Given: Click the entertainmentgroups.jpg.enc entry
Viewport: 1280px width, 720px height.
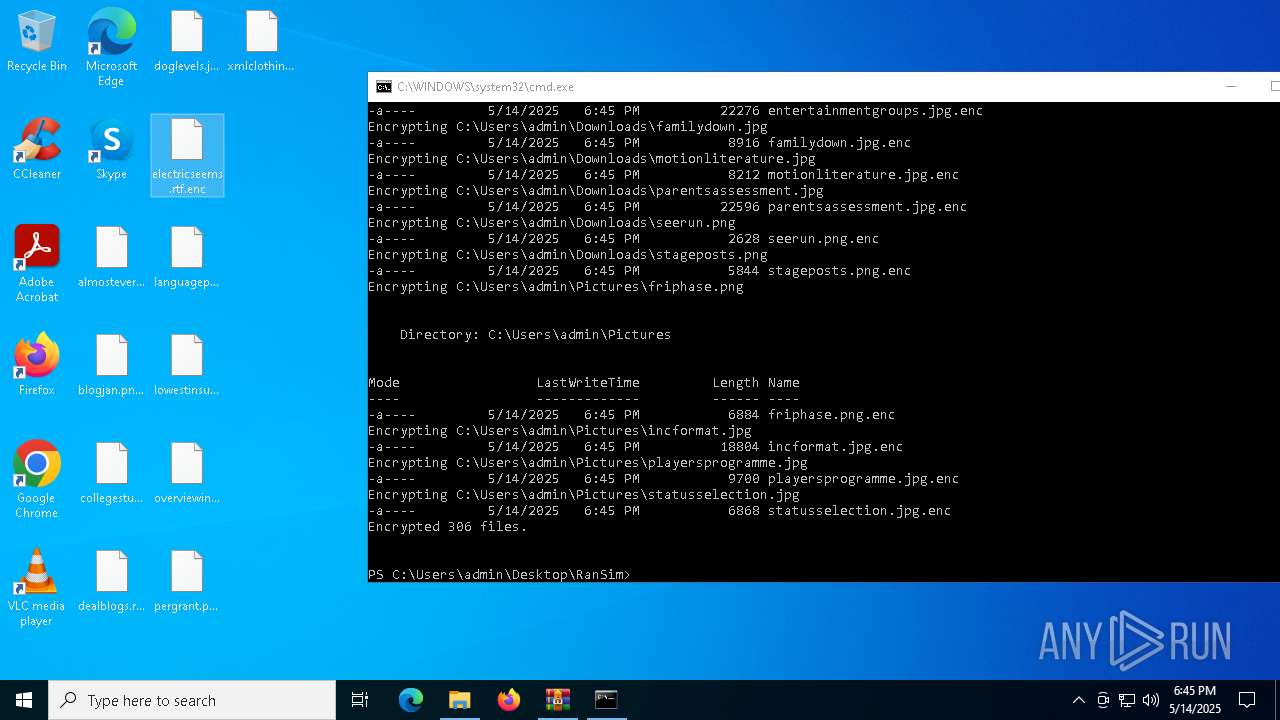Looking at the screenshot, I should click(x=875, y=111).
